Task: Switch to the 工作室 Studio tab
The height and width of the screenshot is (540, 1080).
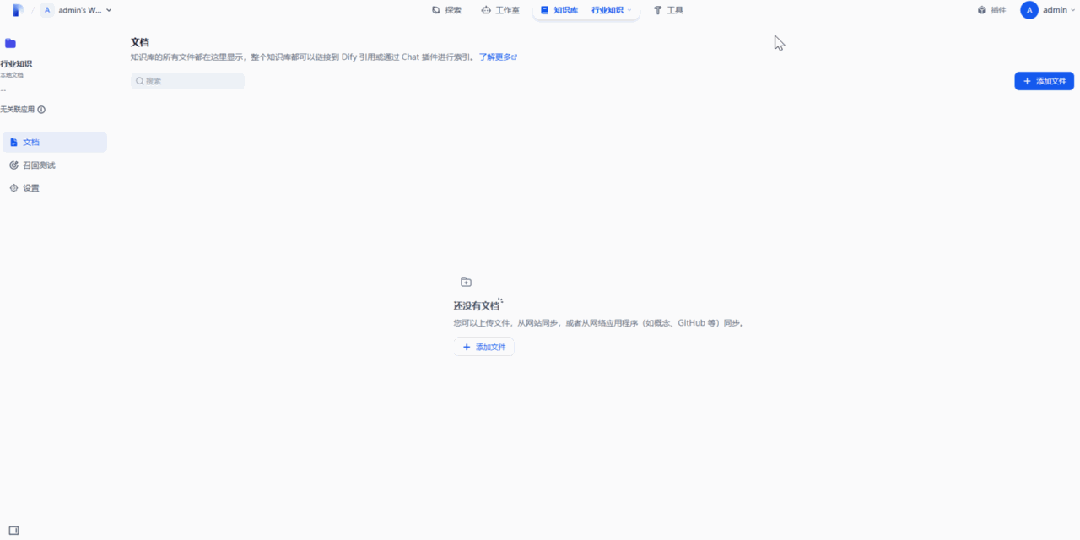Action: pos(500,10)
